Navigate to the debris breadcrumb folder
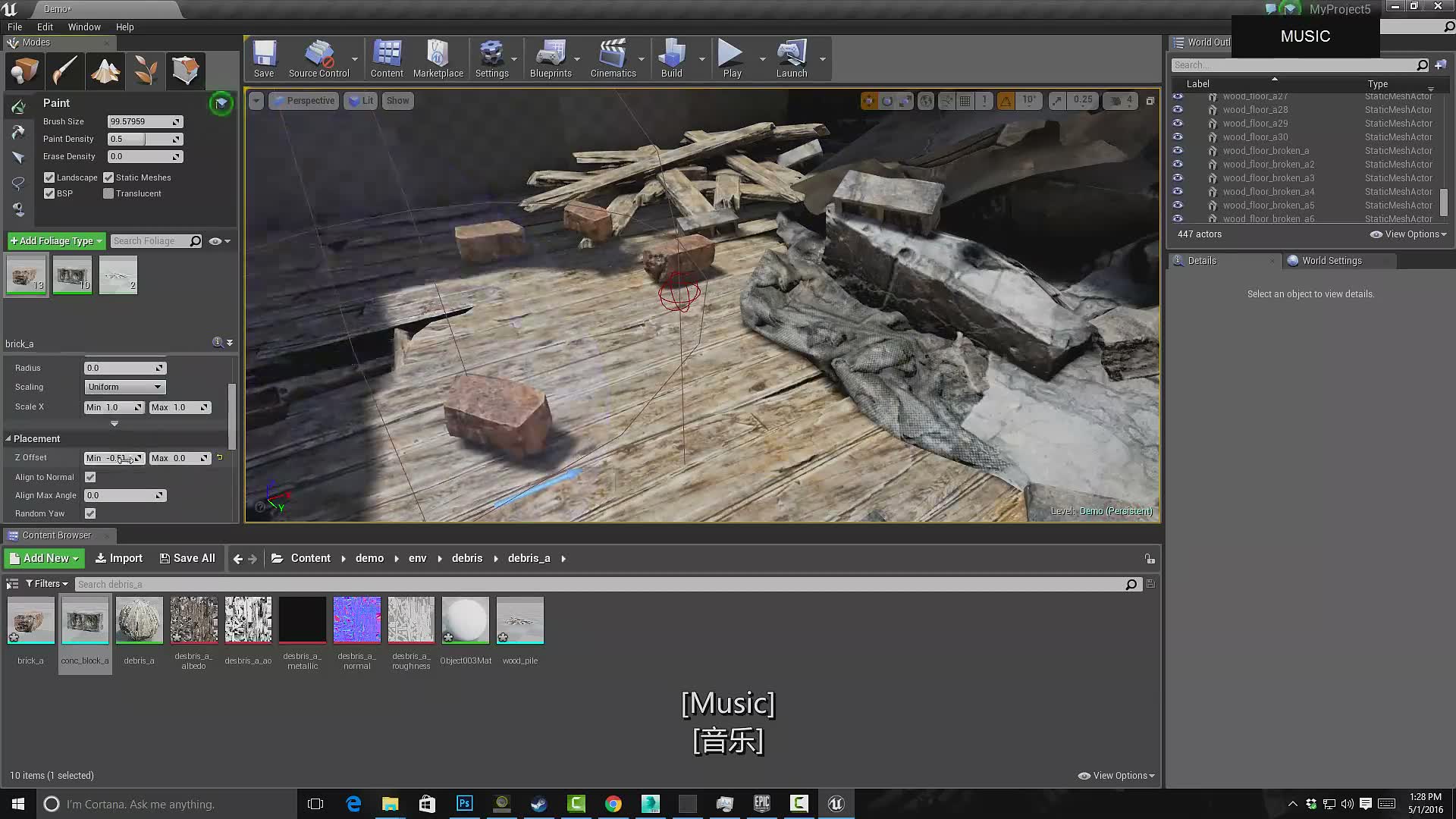1456x819 pixels. pos(467,558)
